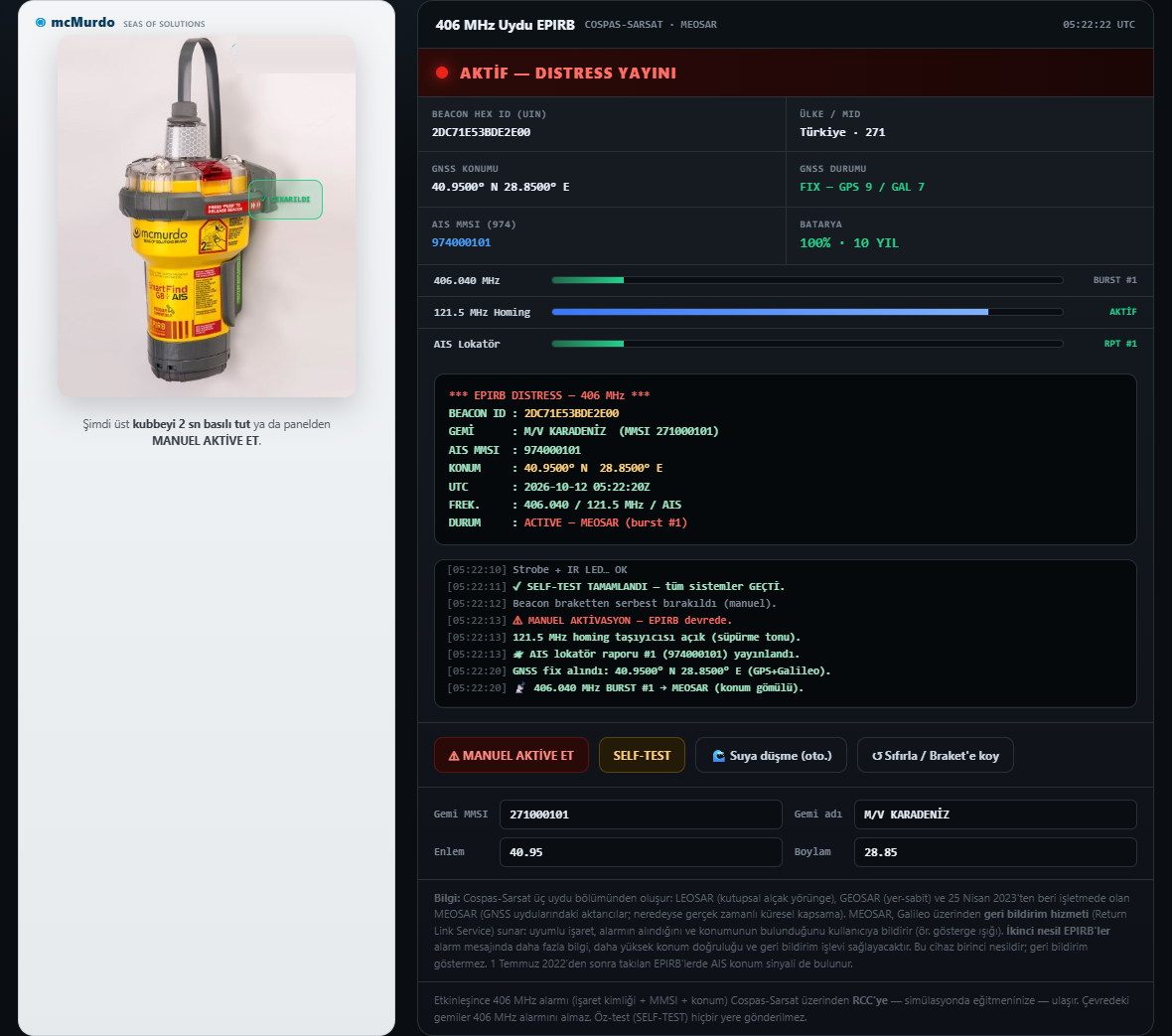Image resolution: width=1172 pixels, height=1036 pixels.
Task: Click the EPIRB beacon product photo
Action: 207,216
